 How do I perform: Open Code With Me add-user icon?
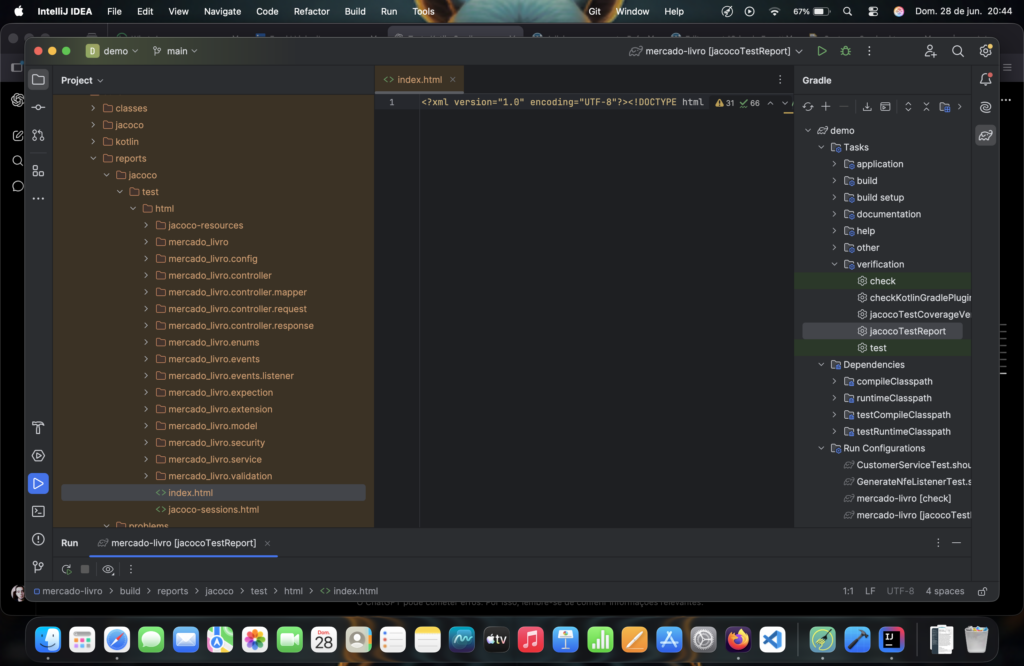click(930, 51)
